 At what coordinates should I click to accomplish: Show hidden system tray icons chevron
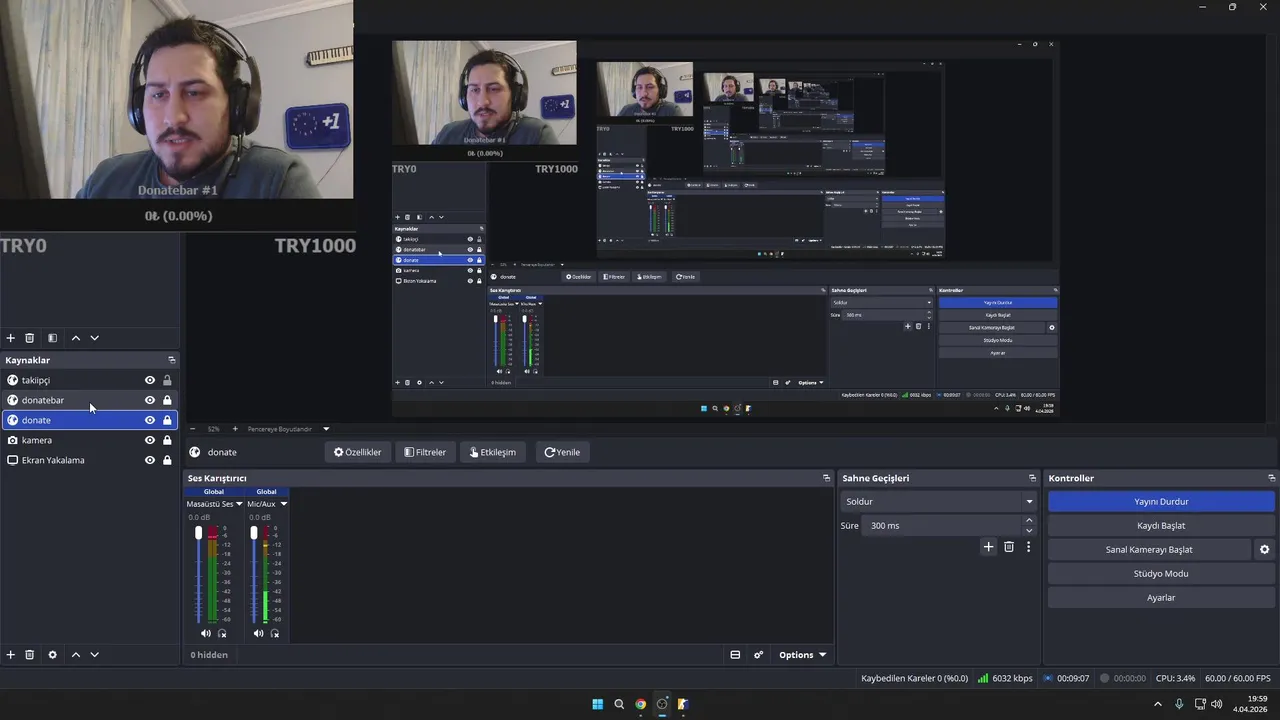click(x=1158, y=704)
